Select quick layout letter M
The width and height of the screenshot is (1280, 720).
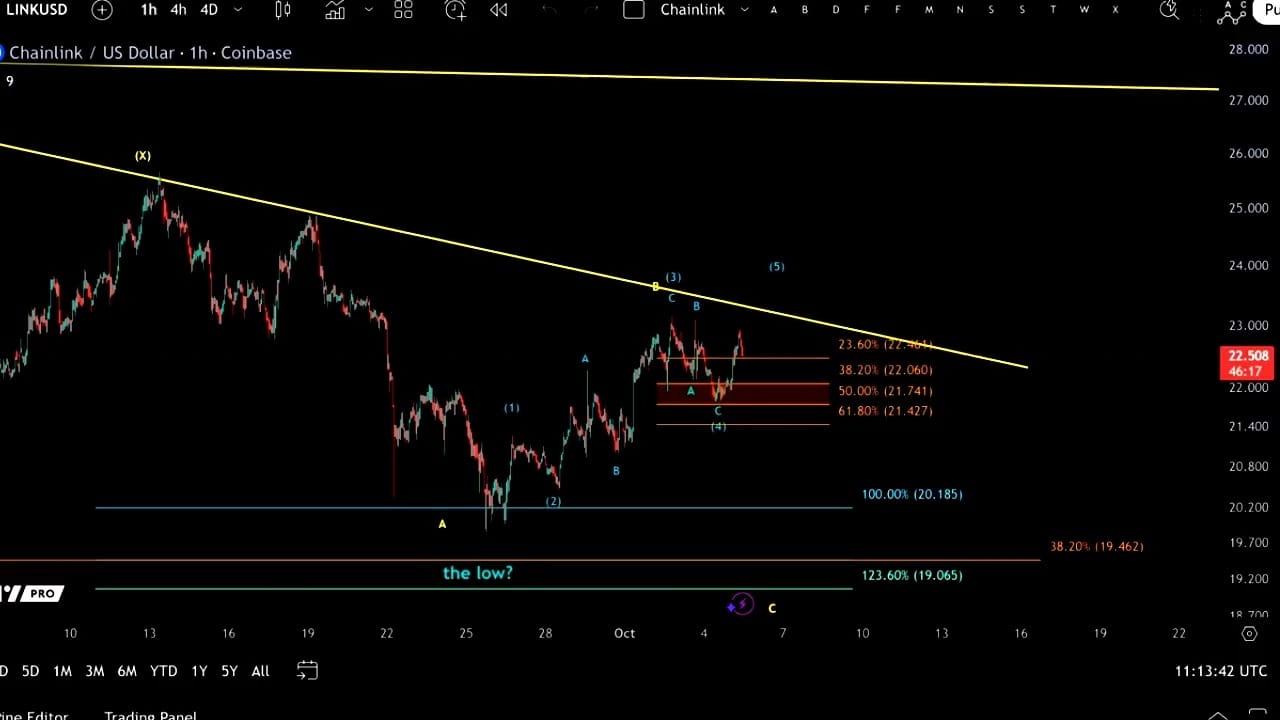[x=929, y=10]
